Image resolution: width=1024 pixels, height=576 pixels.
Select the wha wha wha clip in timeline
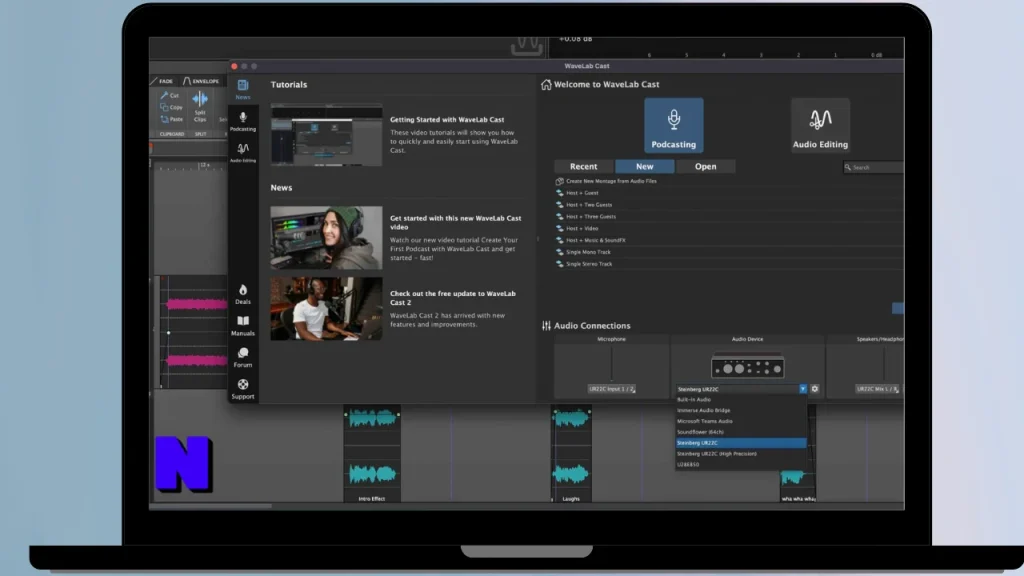pyautogui.click(x=798, y=485)
